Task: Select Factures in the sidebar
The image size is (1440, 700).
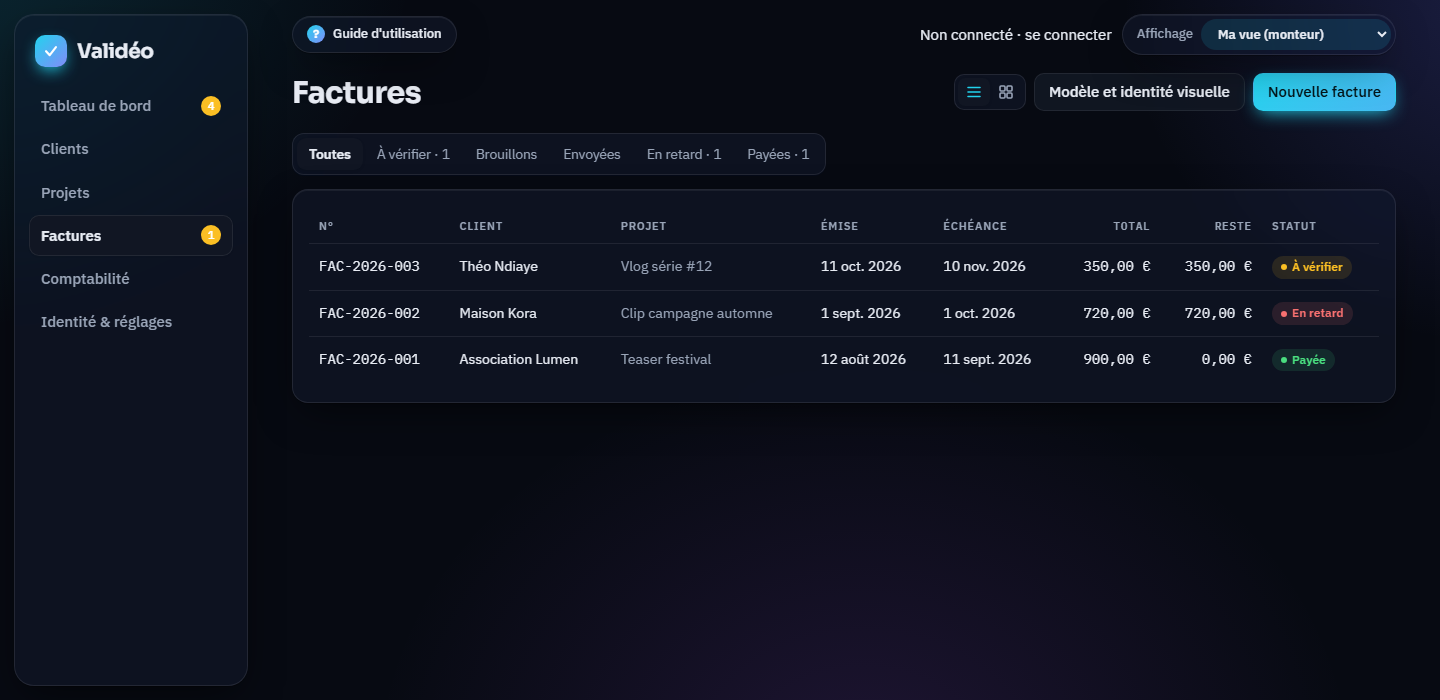Action: click(x=131, y=236)
